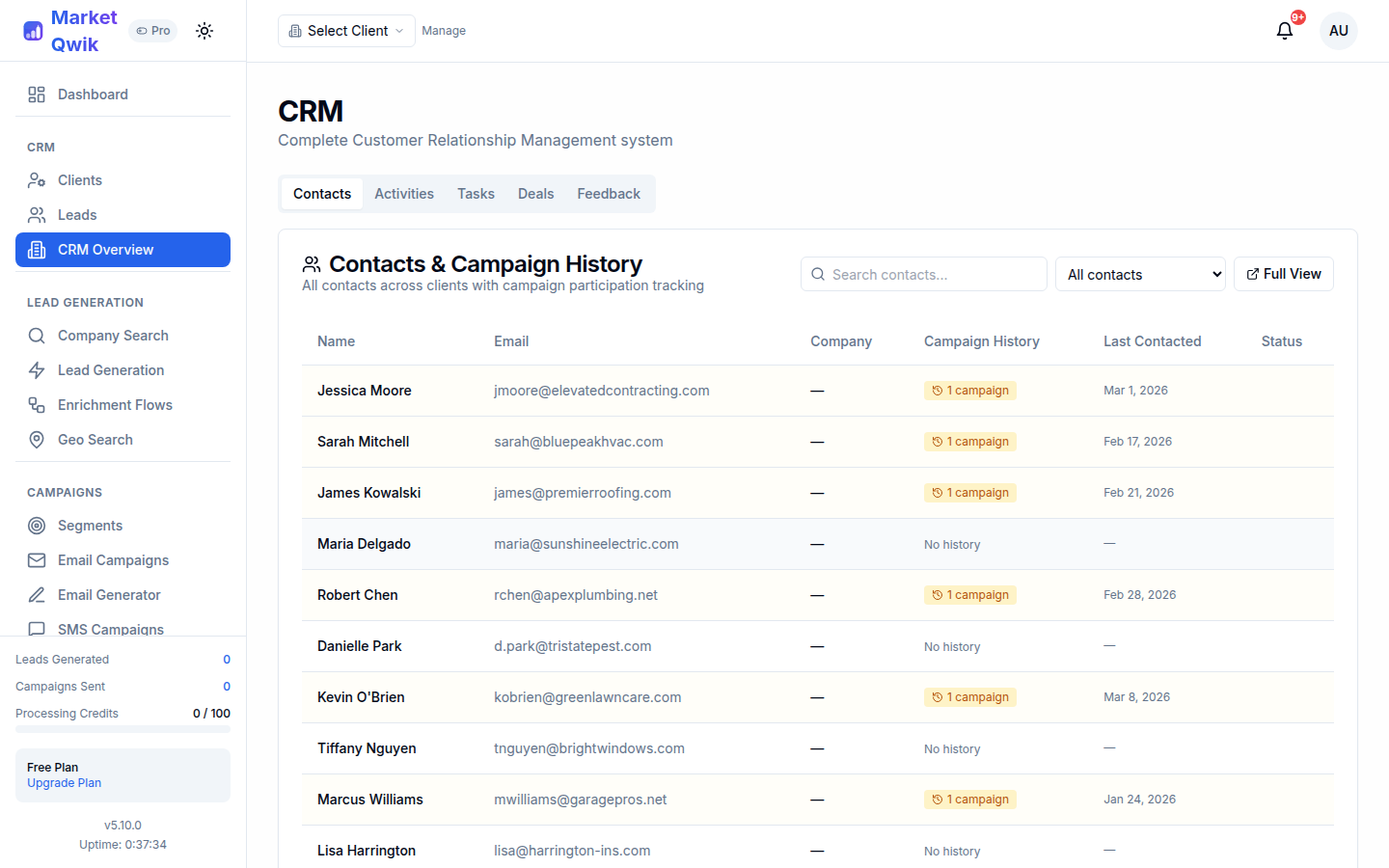Screen dimensions: 1389x868
Task: Open the Leads section
Action: (77, 214)
